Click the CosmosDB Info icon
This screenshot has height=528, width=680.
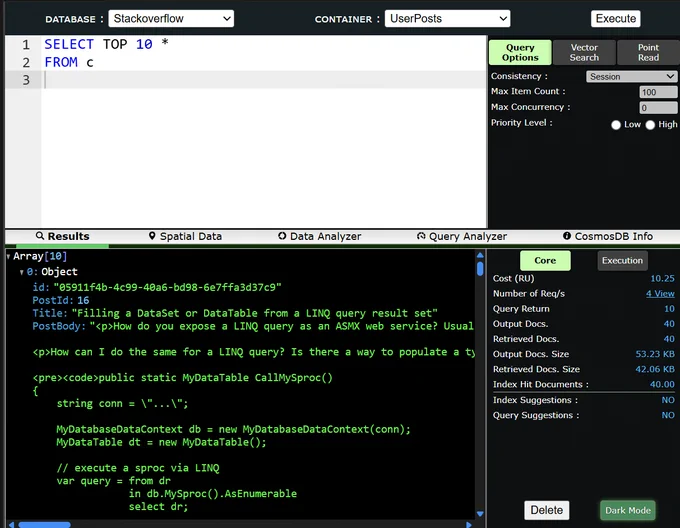567,235
